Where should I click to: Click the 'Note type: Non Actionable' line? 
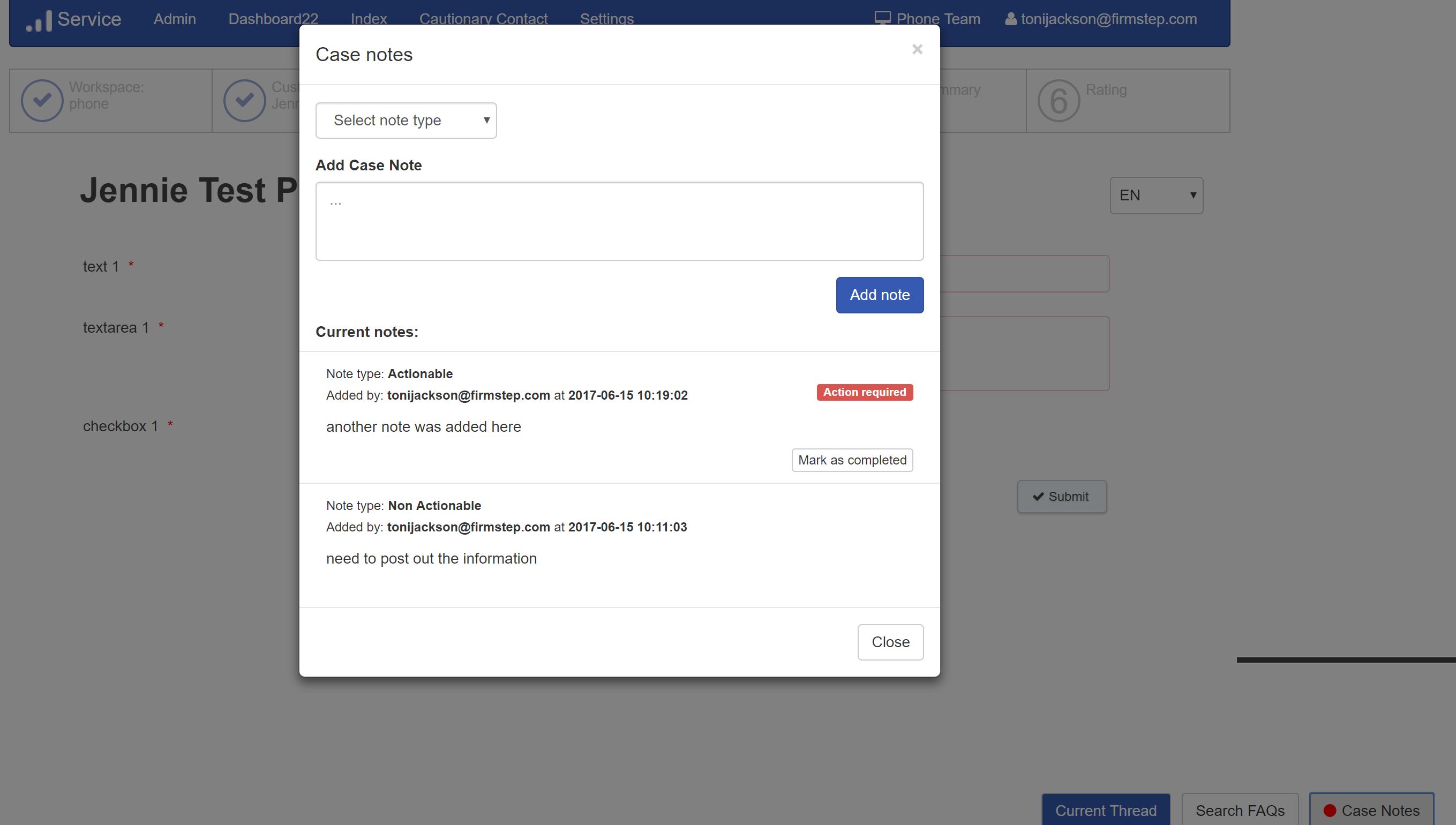[x=403, y=505]
